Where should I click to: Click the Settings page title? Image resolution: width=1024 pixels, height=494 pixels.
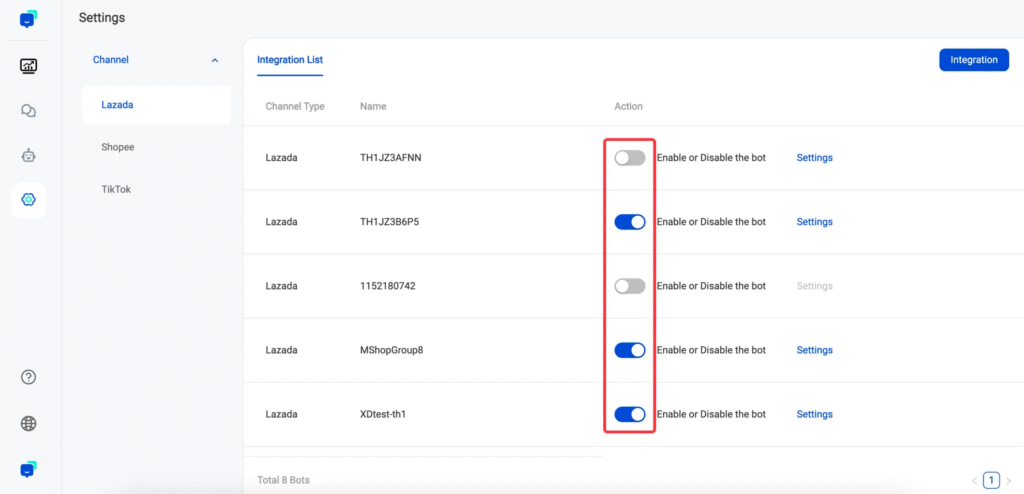[102, 18]
